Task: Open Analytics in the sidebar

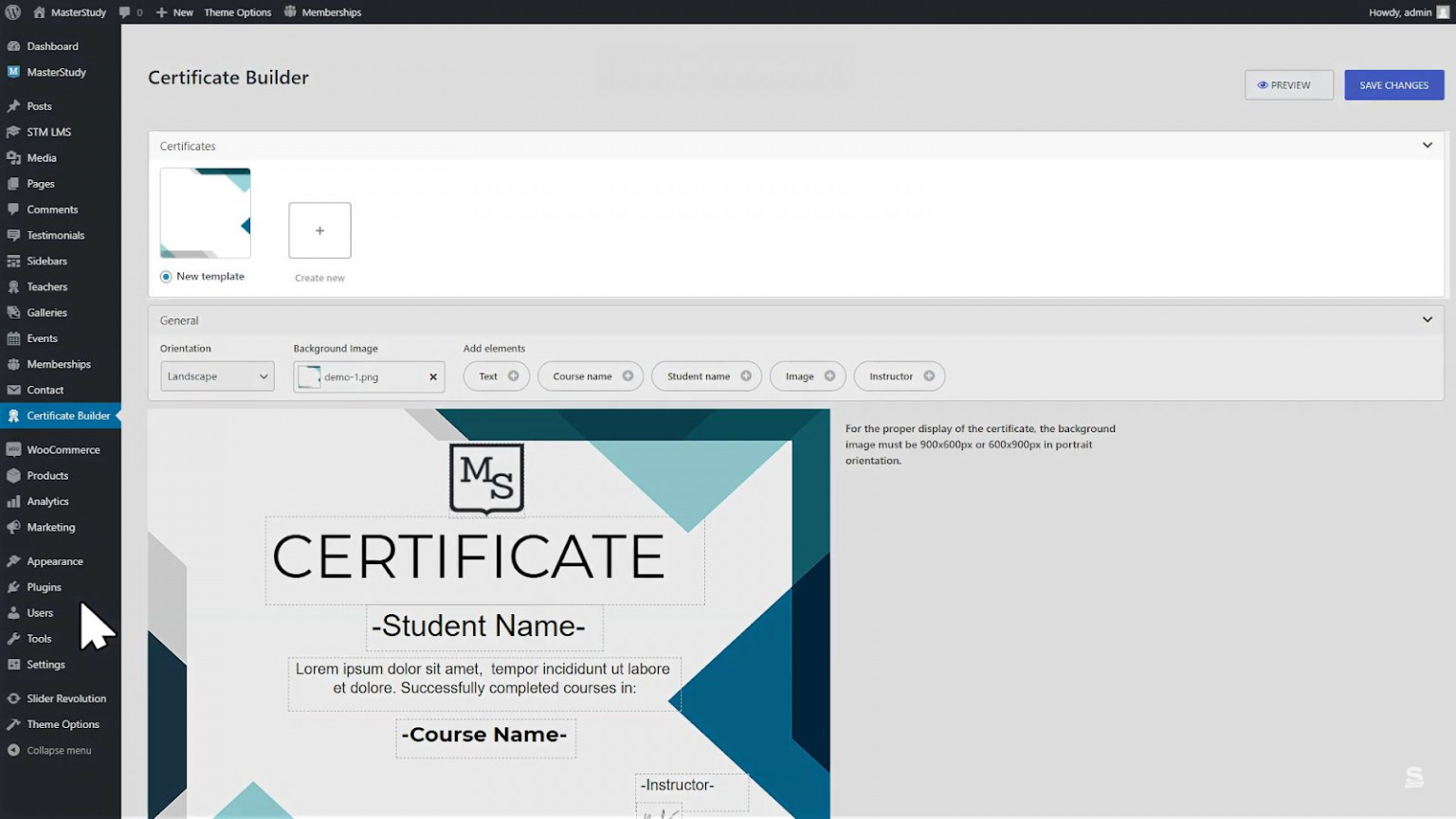Action: point(46,500)
